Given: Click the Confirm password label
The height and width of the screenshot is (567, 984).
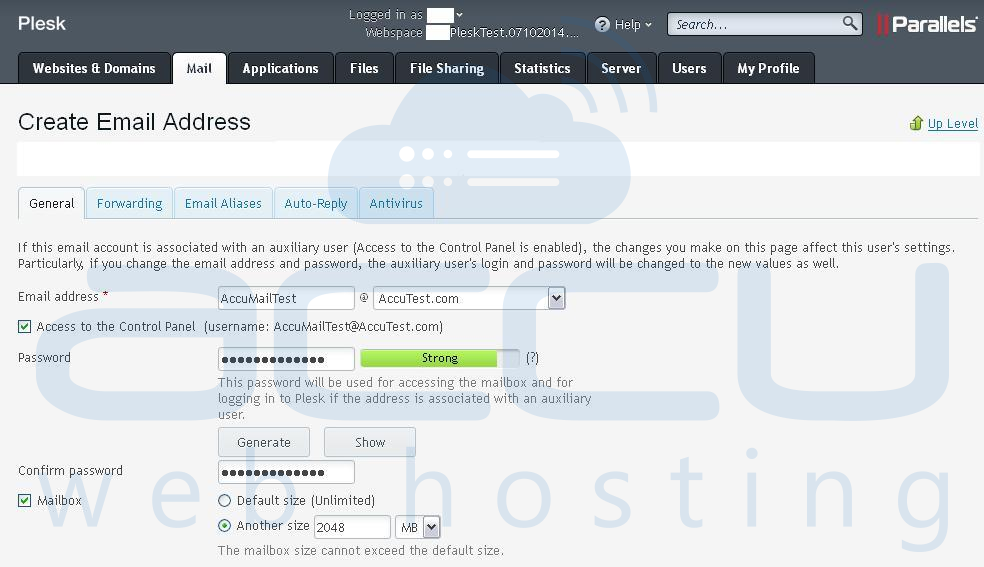Looking at the screenshot, I should tap(70, 470).
